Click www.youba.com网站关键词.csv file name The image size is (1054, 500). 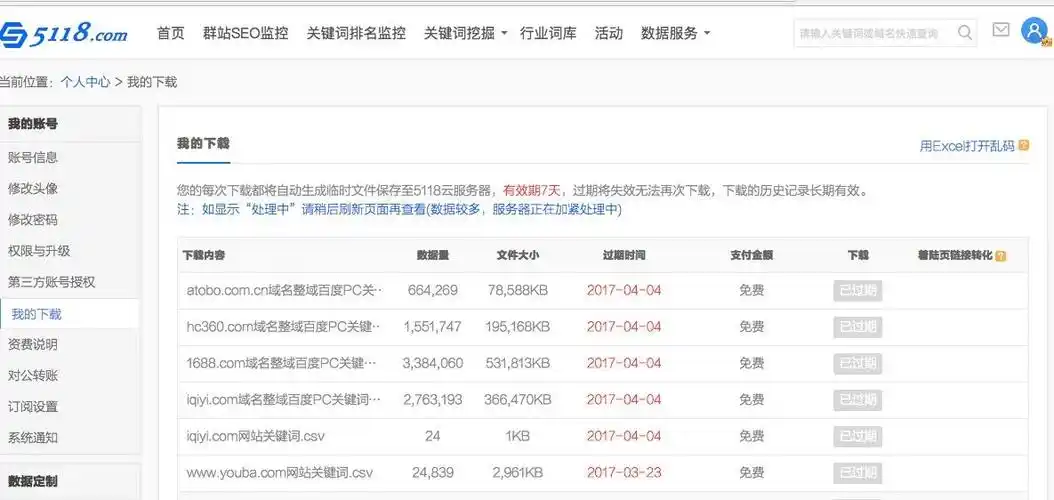pos(280,472)
